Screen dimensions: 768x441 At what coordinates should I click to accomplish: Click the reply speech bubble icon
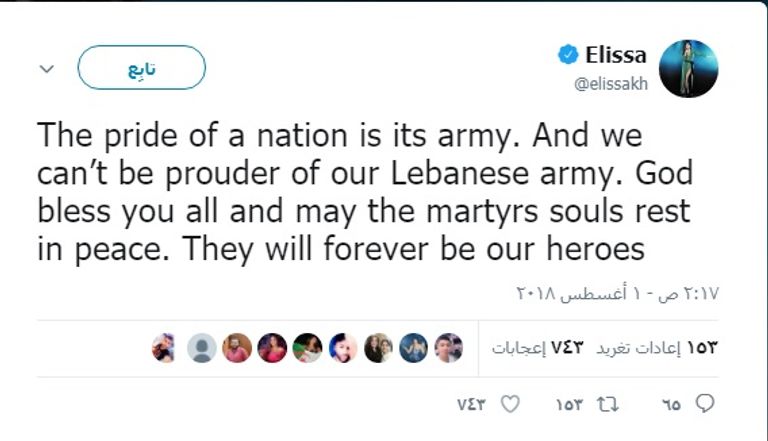click(x=705, y=404)
